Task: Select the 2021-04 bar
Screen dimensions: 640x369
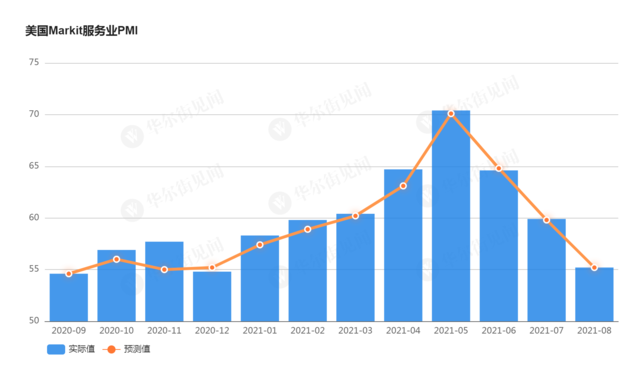Action: [x=403, y=245]
